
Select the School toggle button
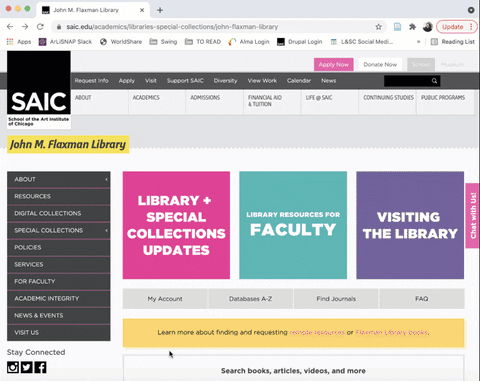click(421, 64)
